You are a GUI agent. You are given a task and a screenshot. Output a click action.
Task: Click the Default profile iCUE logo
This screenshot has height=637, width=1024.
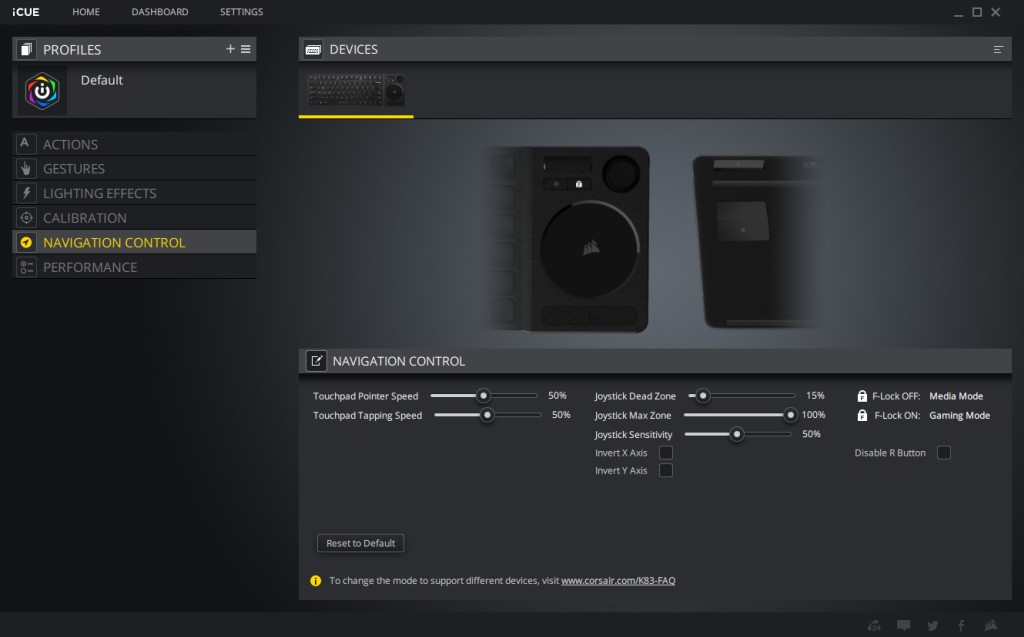42,91
